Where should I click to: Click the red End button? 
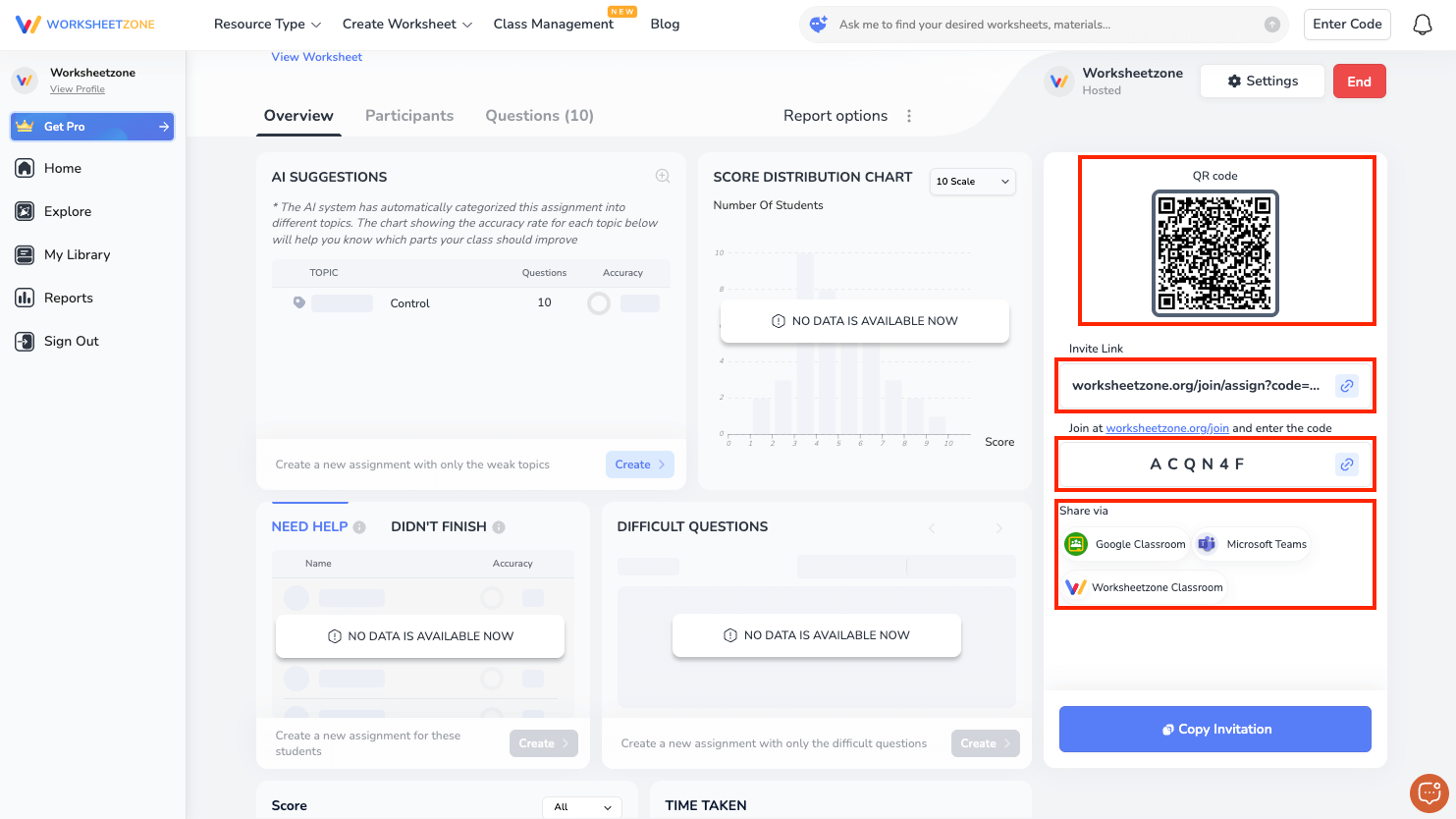tap(1360, 82)
